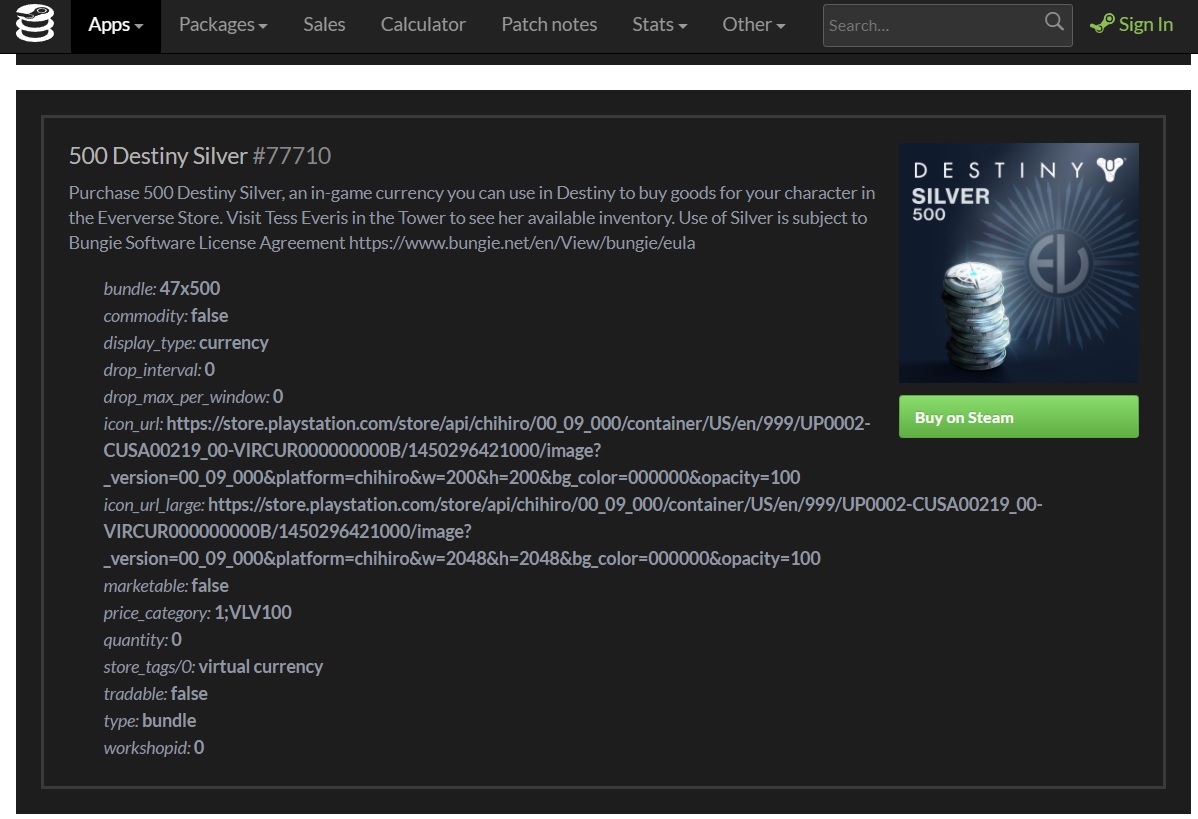The height and width of the screenshot is (819, 1198).
Task: Click the magnifying glass search icon
Action: pos(1054,23)
